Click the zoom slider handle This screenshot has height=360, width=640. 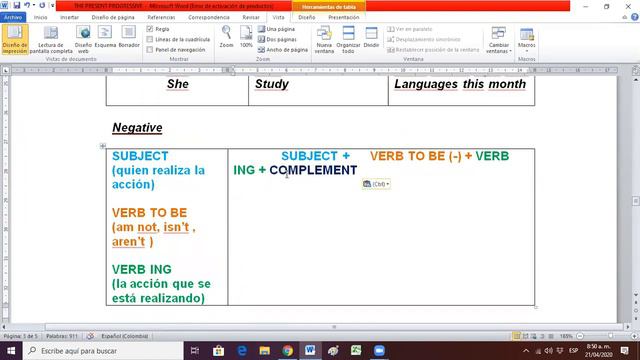pyautogui.click(x=610, y=336)
